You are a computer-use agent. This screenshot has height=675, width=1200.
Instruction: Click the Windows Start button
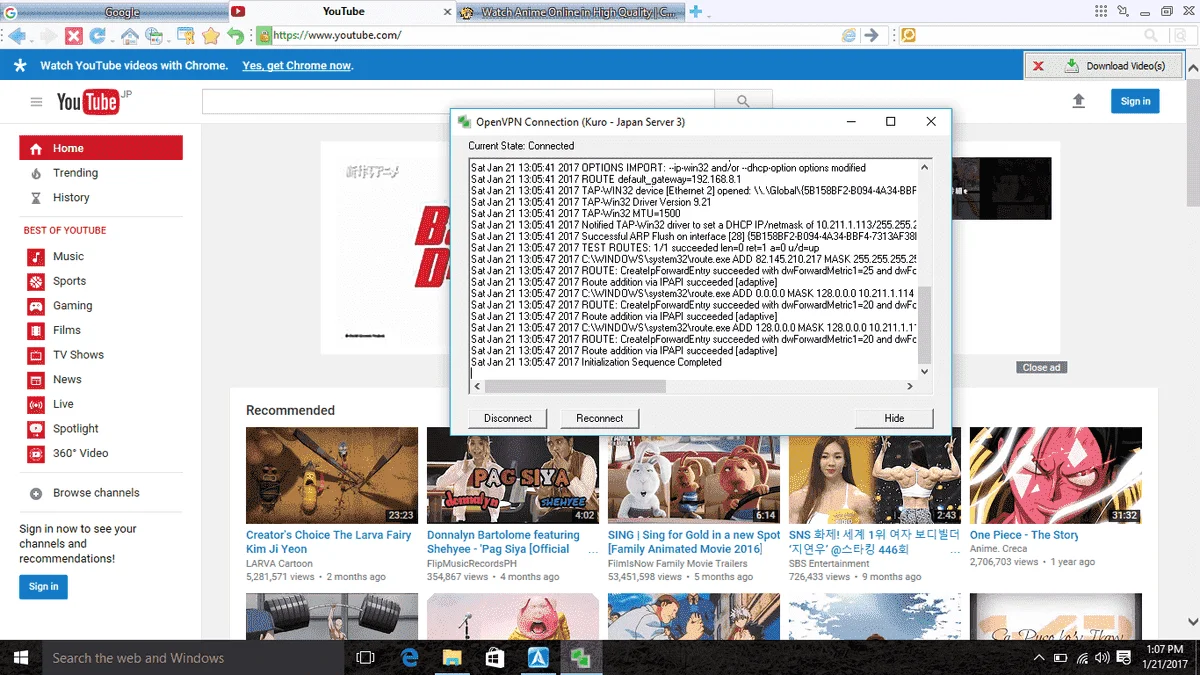(x=21, y=657)
